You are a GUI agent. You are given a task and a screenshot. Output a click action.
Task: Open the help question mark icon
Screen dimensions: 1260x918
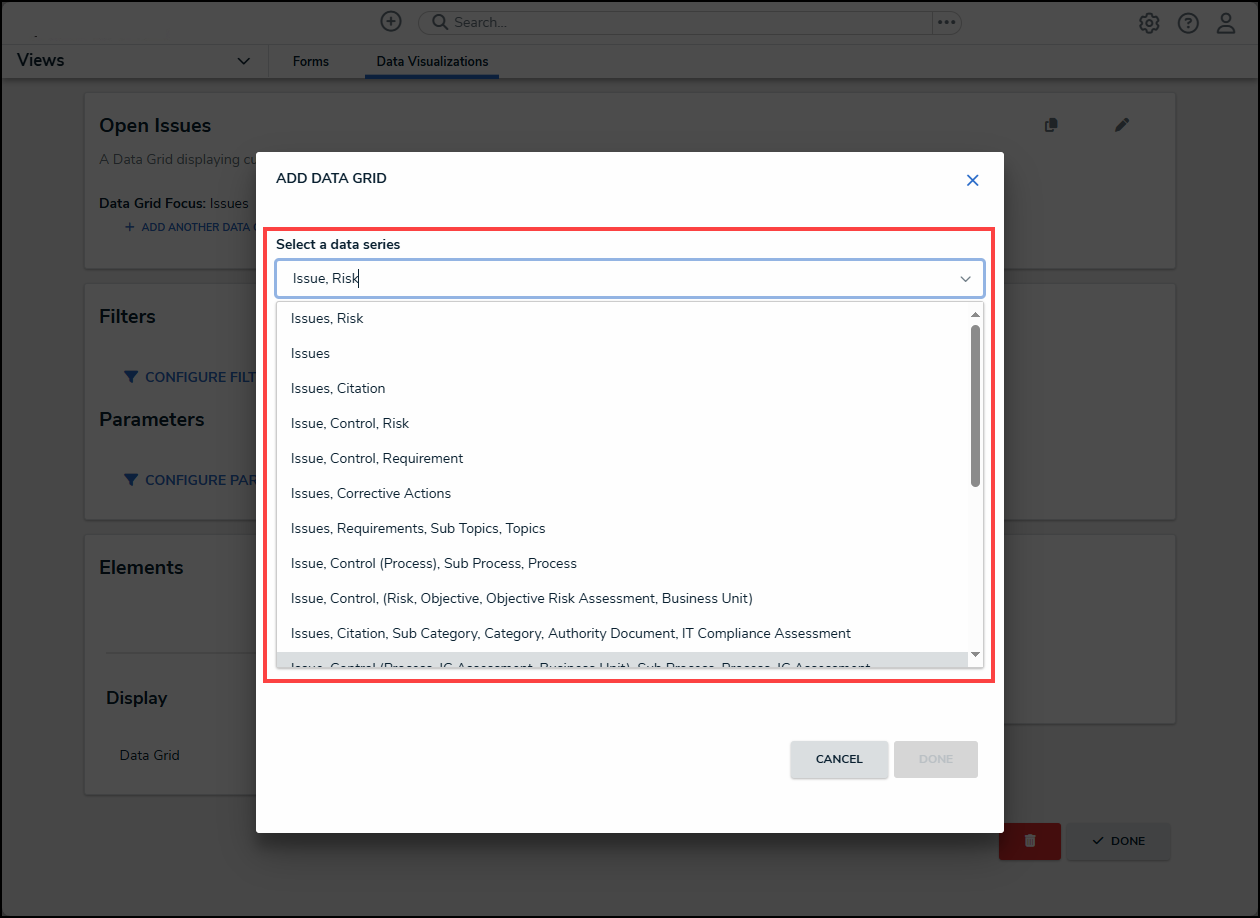pyautogui.click(x=1188, y=23)
